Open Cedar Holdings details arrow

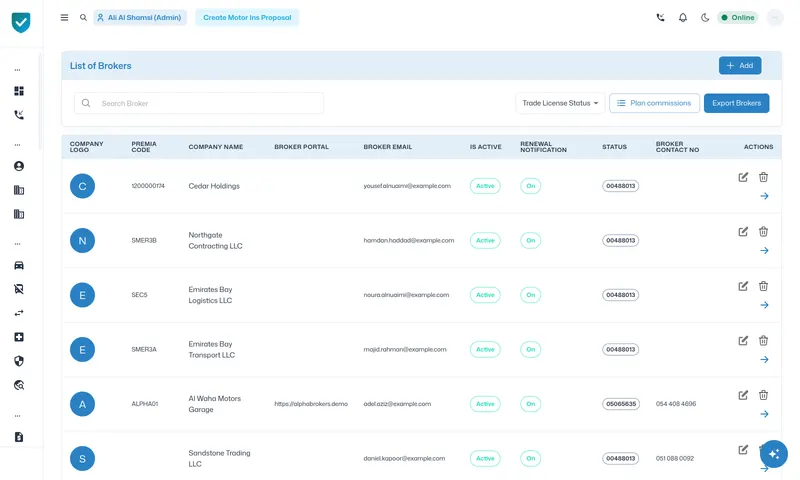pos(764,196)
